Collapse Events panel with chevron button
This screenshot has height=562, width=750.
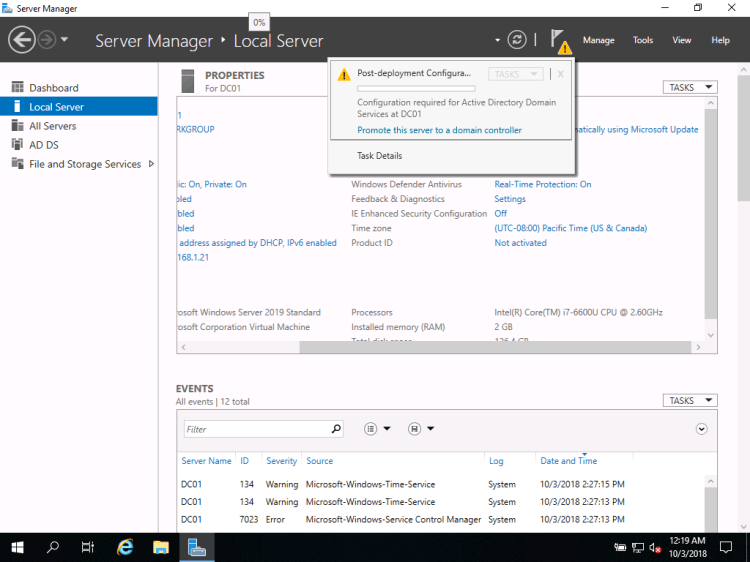[x=701, y=429]
